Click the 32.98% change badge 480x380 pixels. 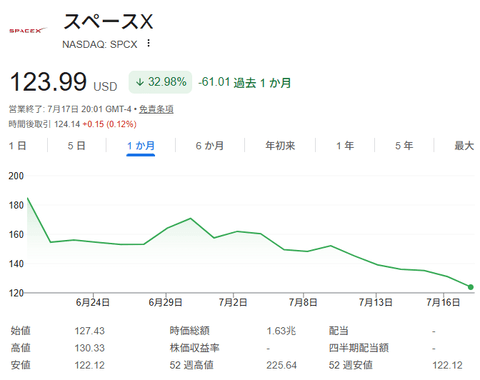[160, 82]
